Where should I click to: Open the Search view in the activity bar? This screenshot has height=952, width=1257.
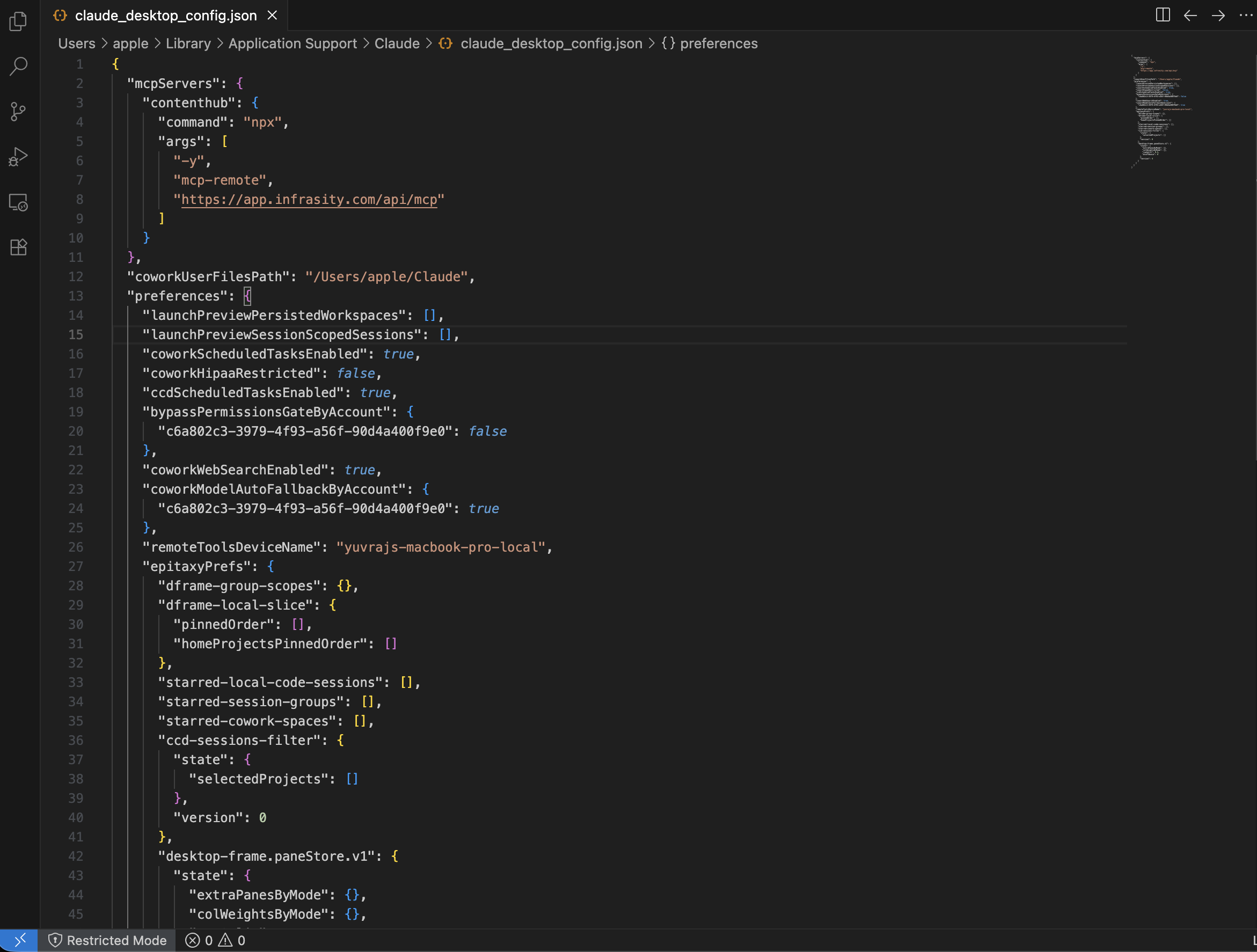click(18, 66)
